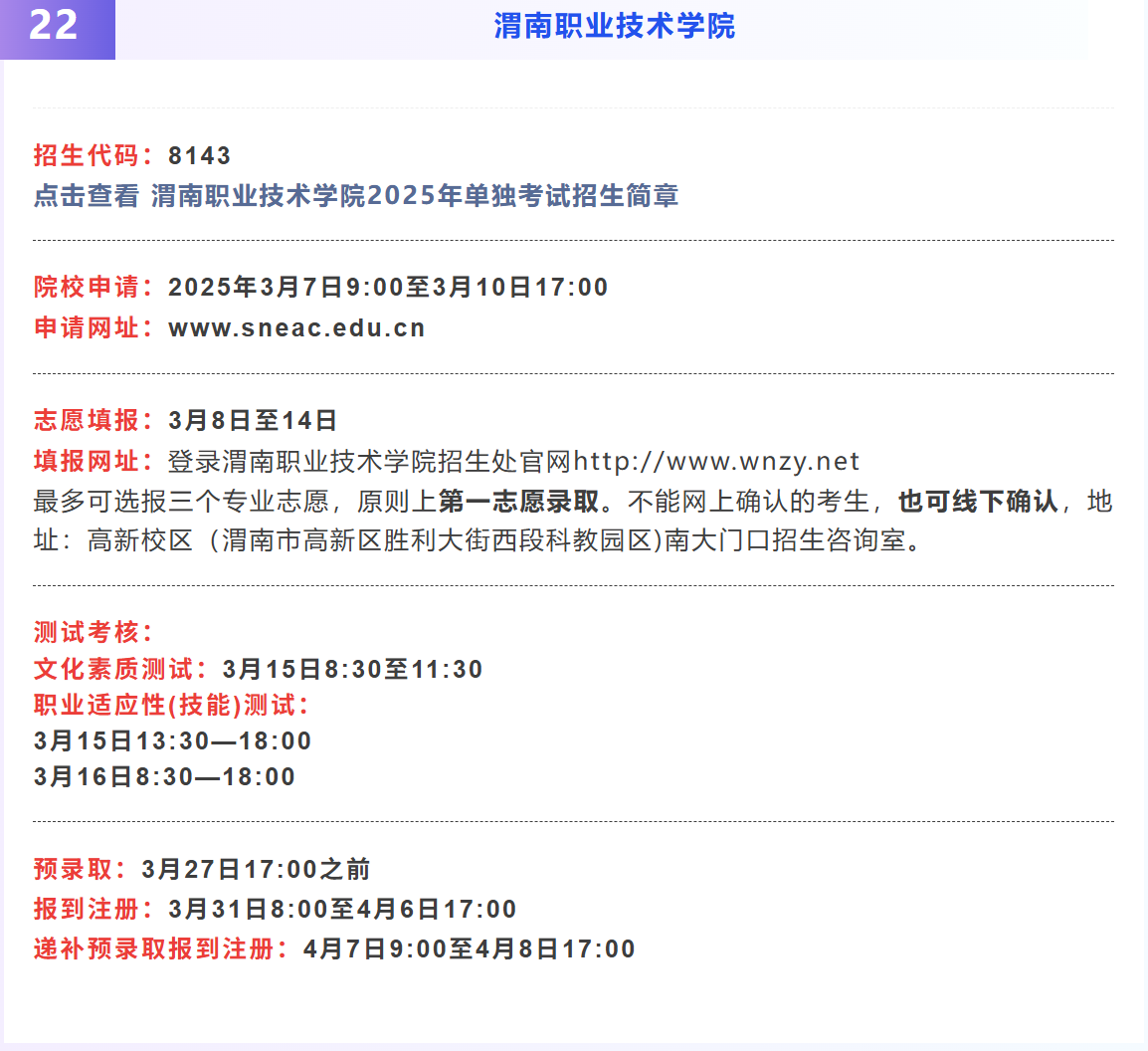Select the number 22 badge
Viewport: 1148px width, 1051px height.
tap(57, 28)
